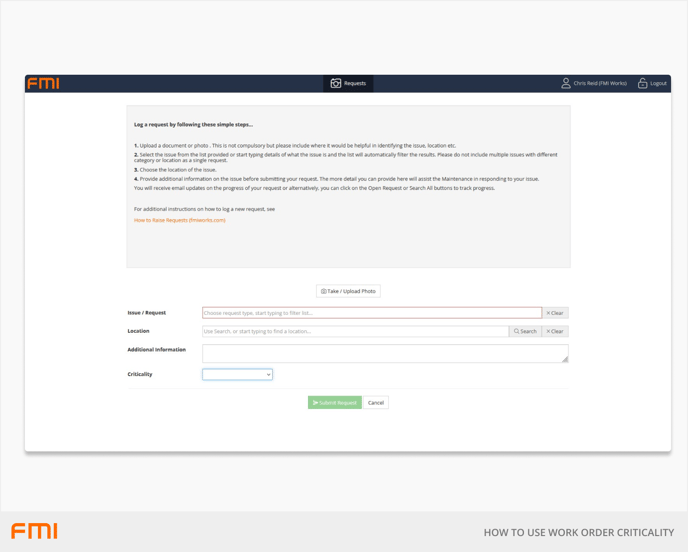
Task: Open the How to Raise Requests link
Action: point(180,220)
